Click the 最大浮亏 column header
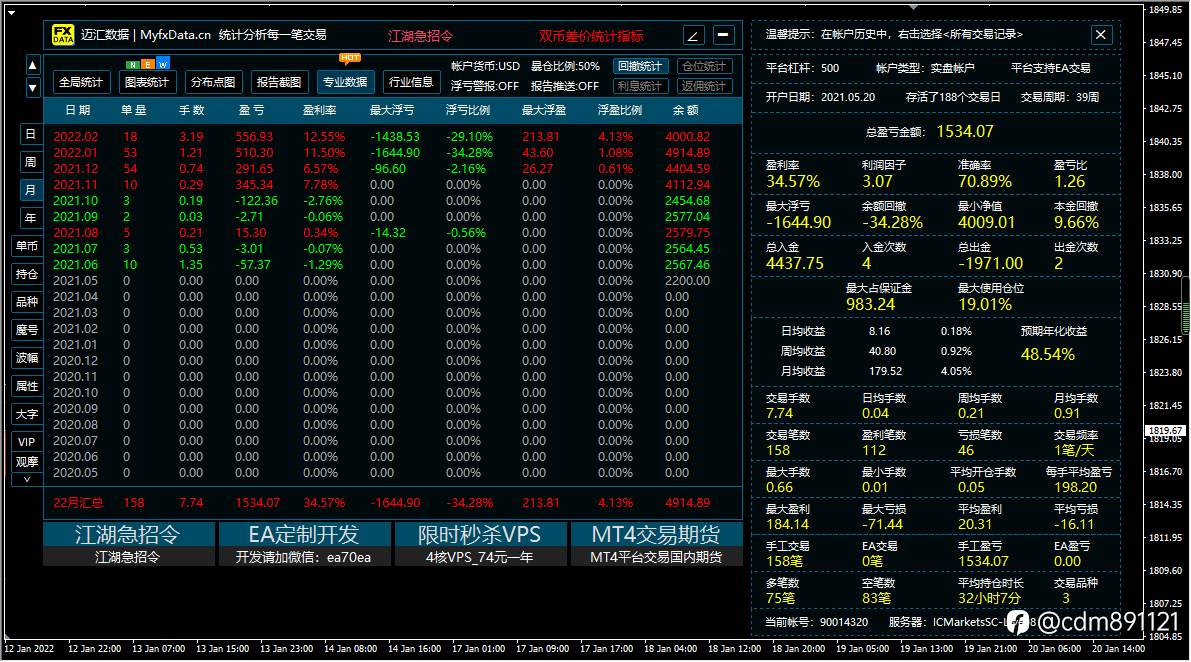 [392, 110]
